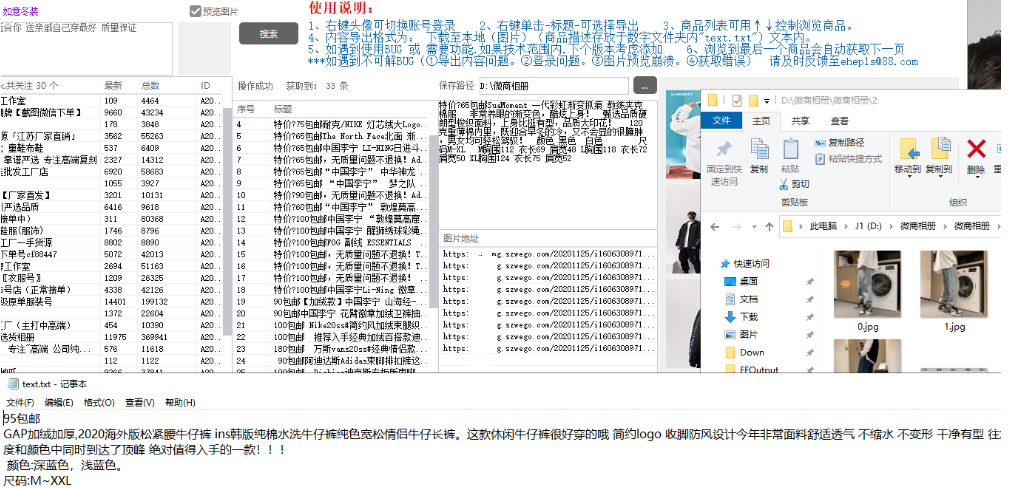Click the 复制 copy icon in Explorer ribbon
The height and width of the screenshot is (489, 1027).
[759, 149]
